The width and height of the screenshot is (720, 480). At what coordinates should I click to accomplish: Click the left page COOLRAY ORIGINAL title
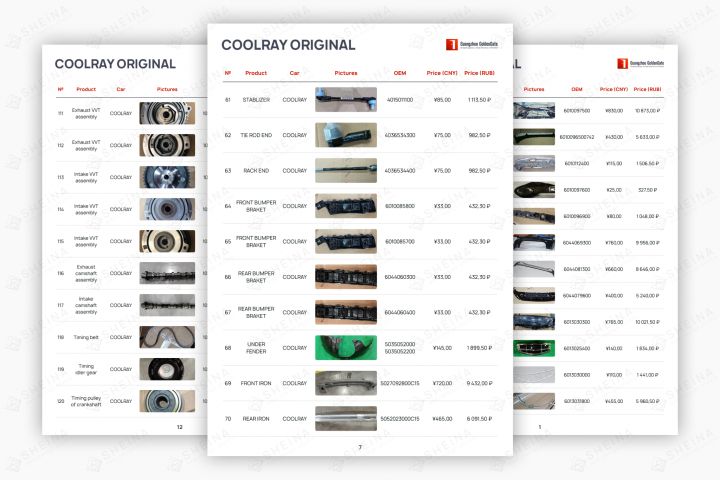pyautogui.click(x=115, y=64)
